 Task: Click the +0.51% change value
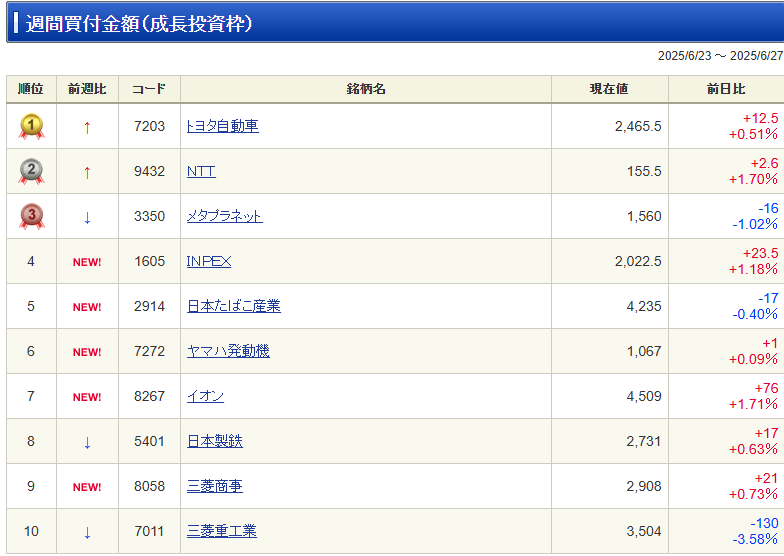[x=753, y=134]
